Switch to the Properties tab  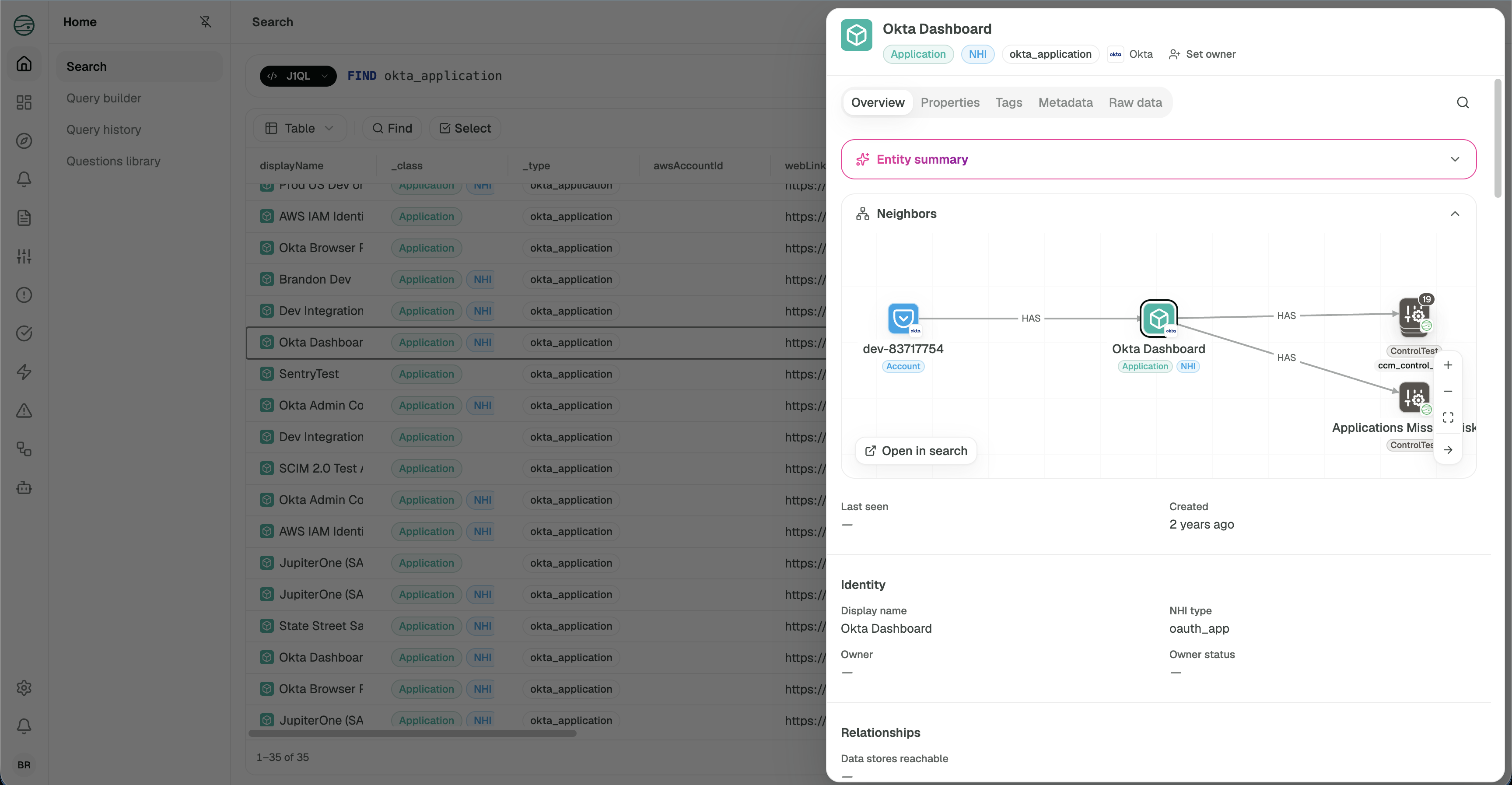950,103
